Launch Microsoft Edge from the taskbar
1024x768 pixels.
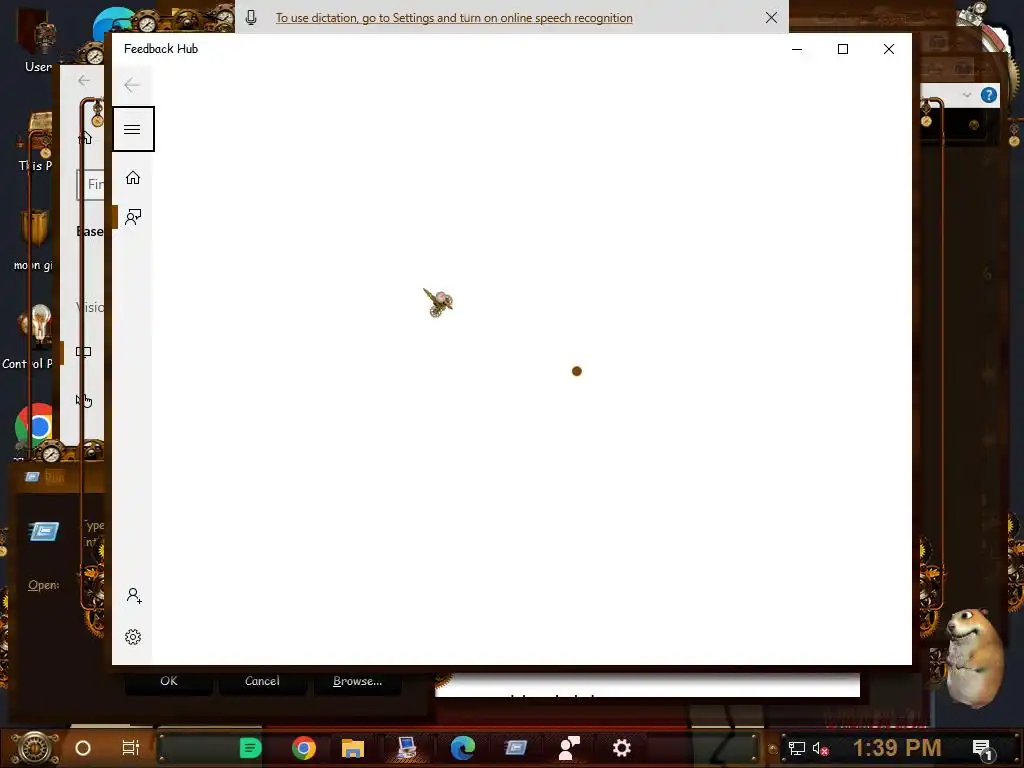(462, 748)
